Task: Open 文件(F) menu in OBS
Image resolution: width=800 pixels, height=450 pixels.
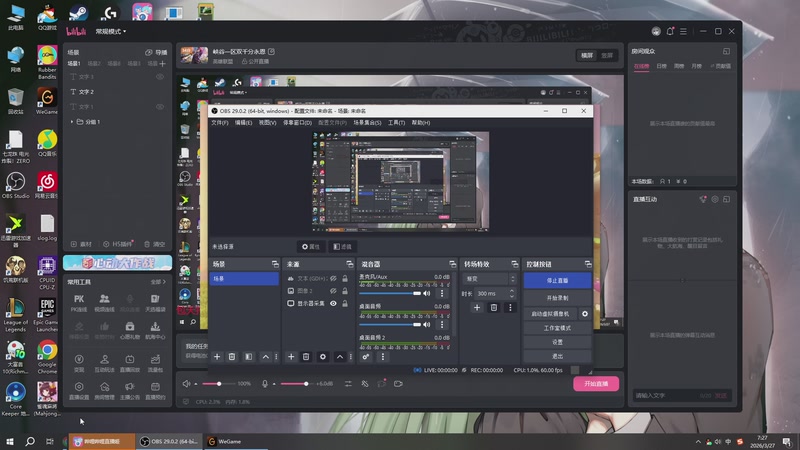Action: [220, 123]
